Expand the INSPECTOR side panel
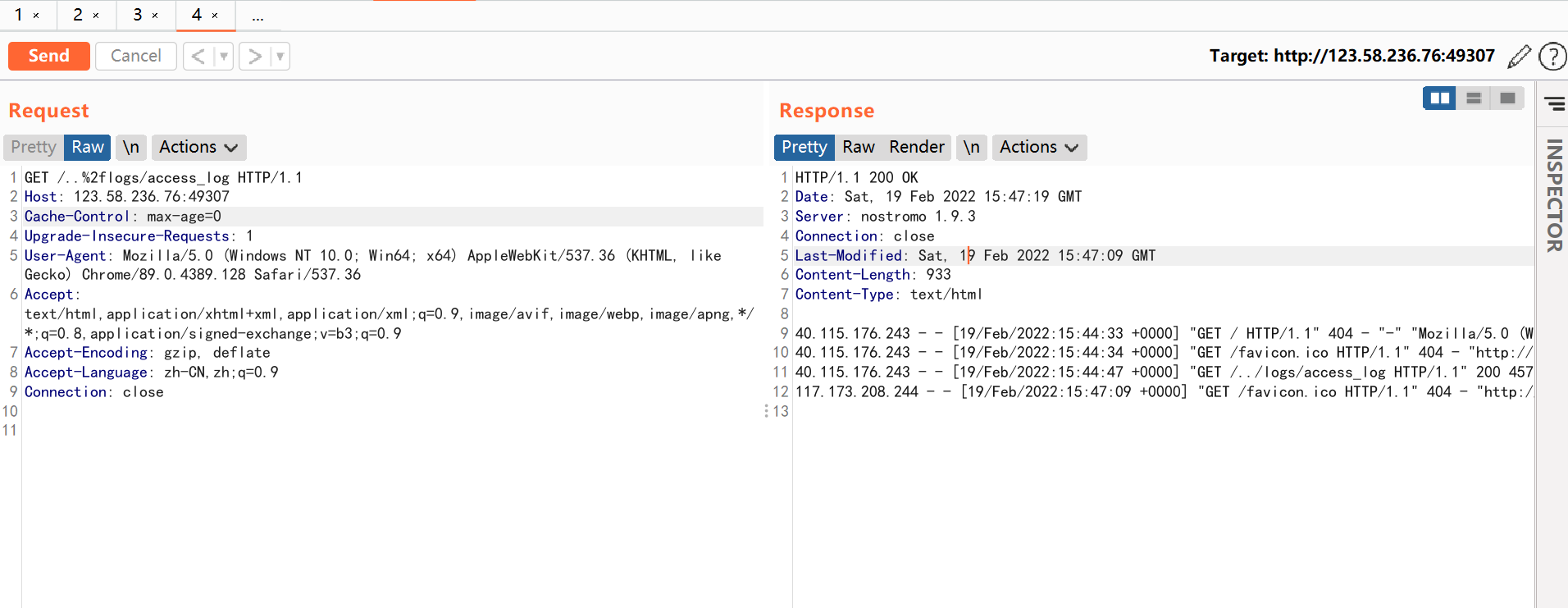Image resolution: width=1568 pixels, height=608 pixels. 1554,195
